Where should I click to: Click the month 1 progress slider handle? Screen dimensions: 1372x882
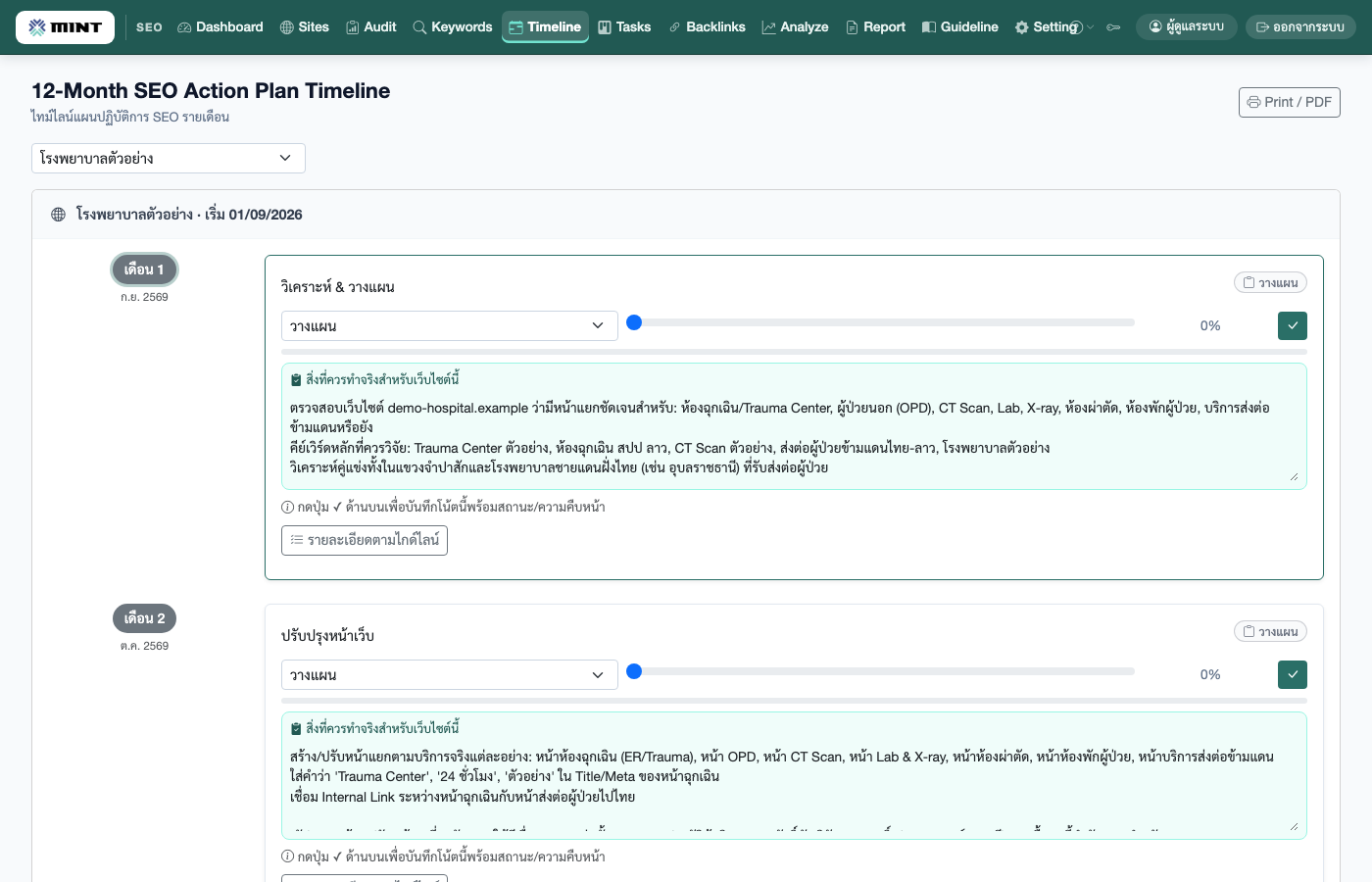634,322
